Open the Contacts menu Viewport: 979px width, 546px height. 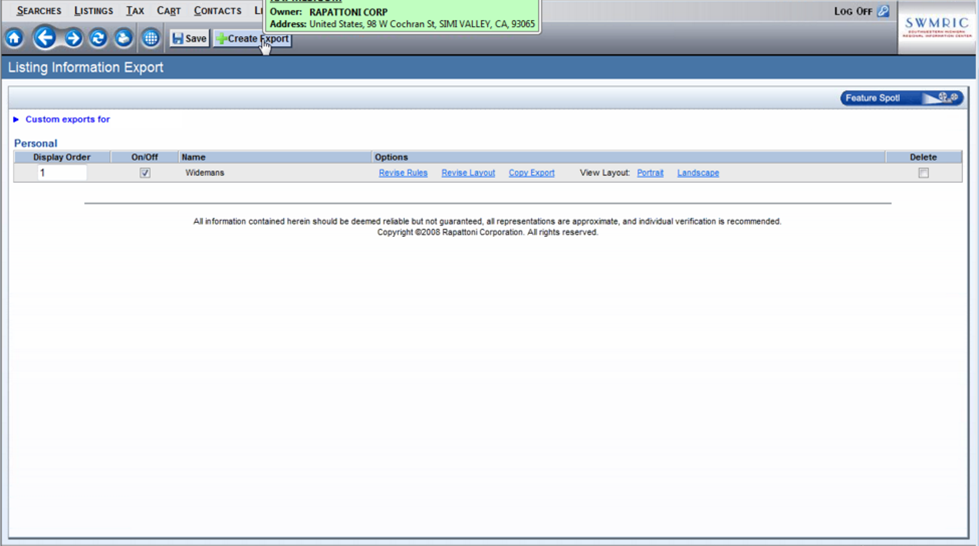pos(217,11)
